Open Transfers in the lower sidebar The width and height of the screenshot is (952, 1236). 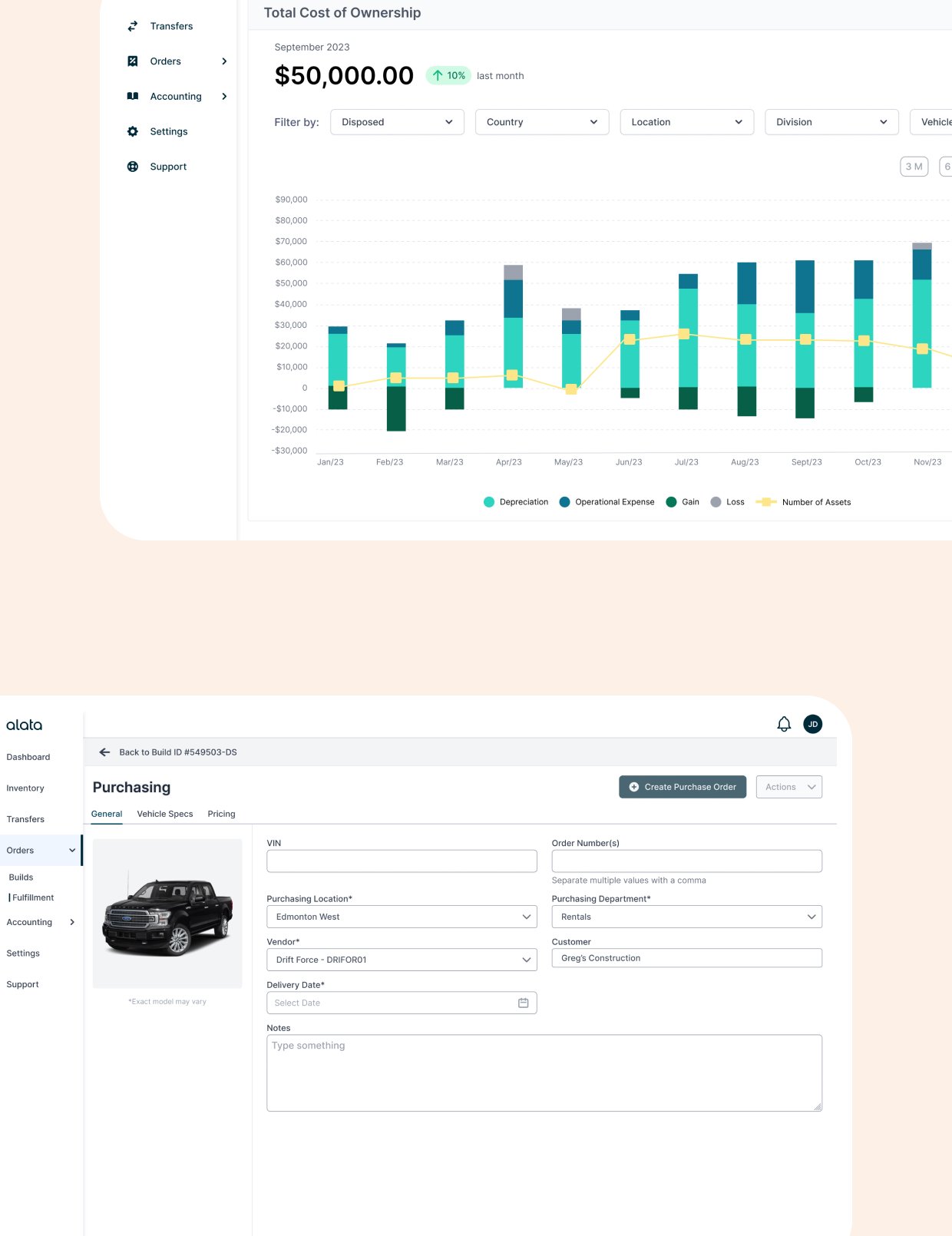pyautogui.click(x=25, y=819)
